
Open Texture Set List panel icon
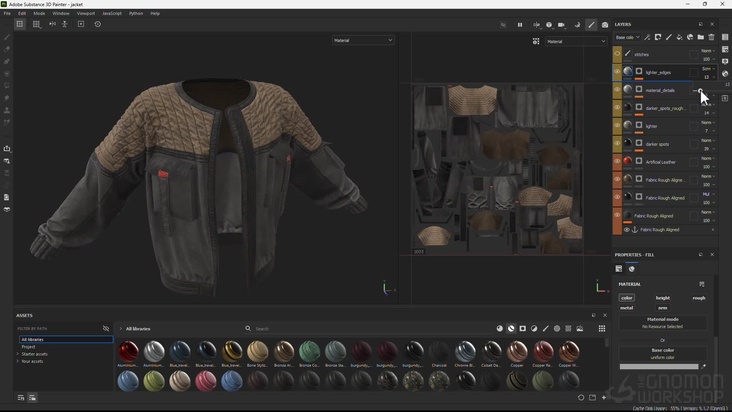[725, 37]
